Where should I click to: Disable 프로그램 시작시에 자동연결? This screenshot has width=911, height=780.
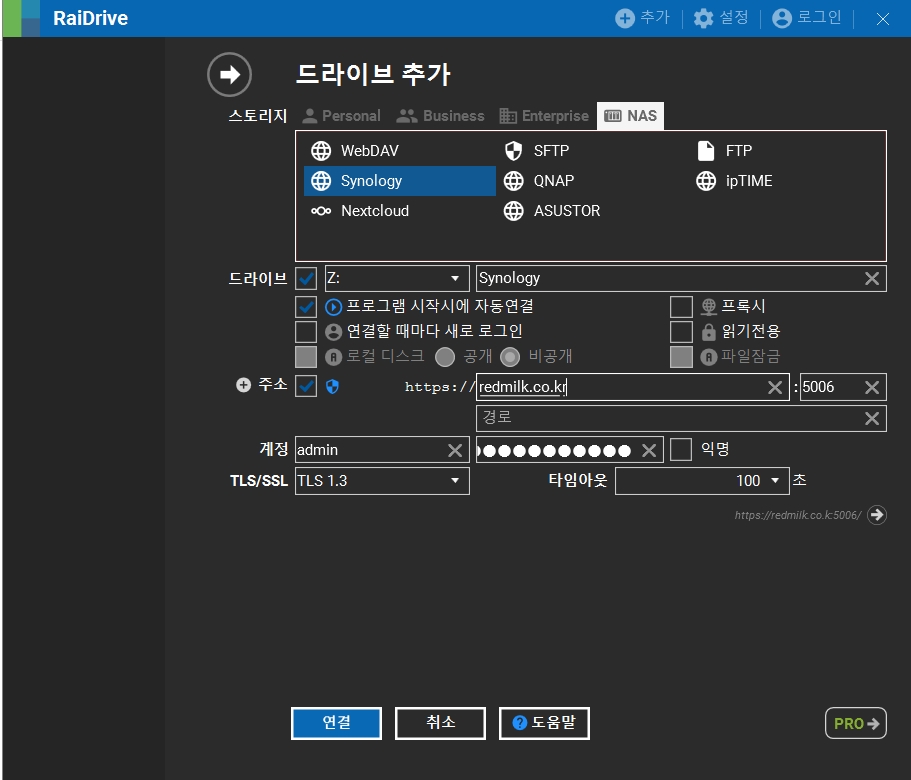(307, 307)
